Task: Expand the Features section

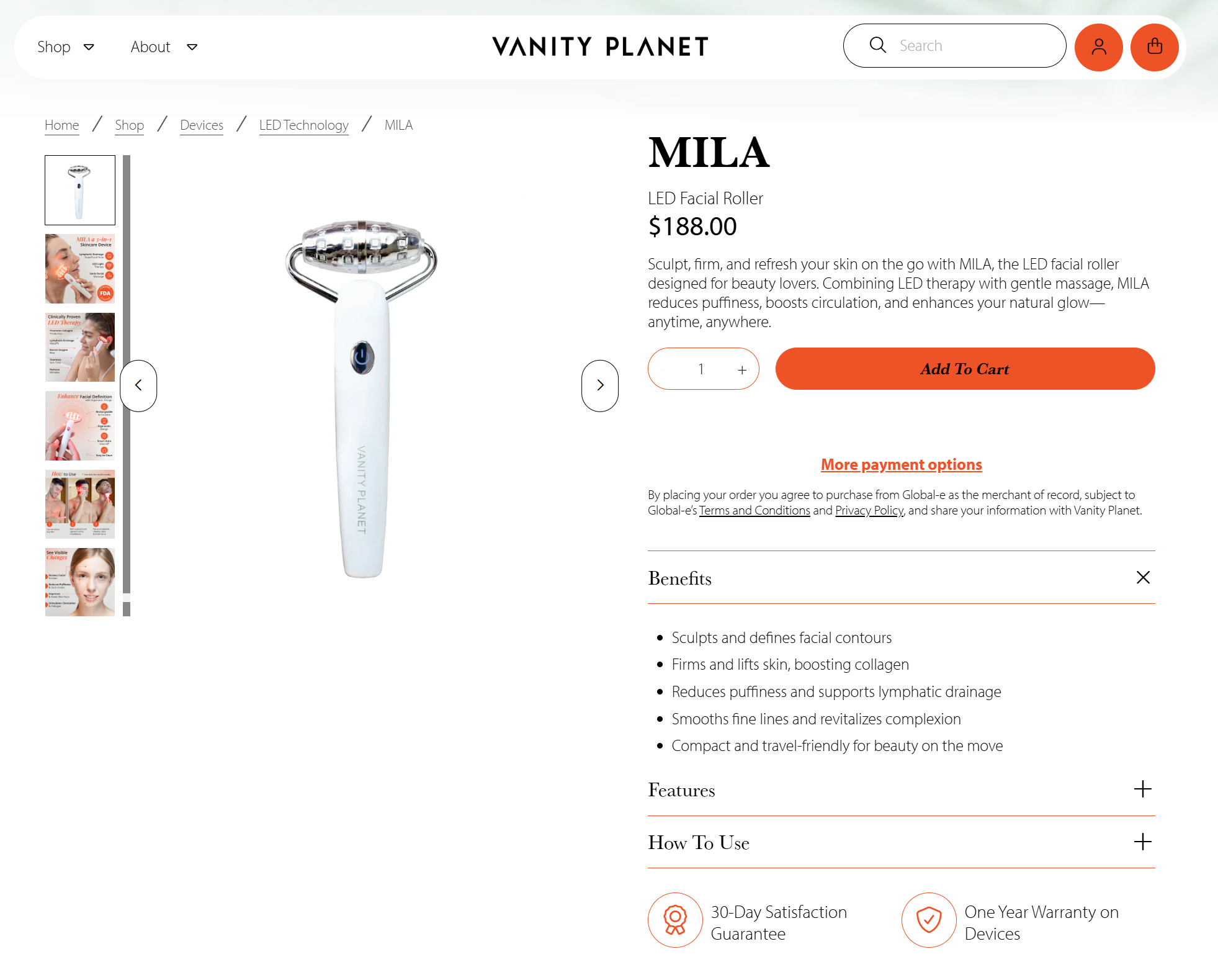Action: pos(1142,789)
